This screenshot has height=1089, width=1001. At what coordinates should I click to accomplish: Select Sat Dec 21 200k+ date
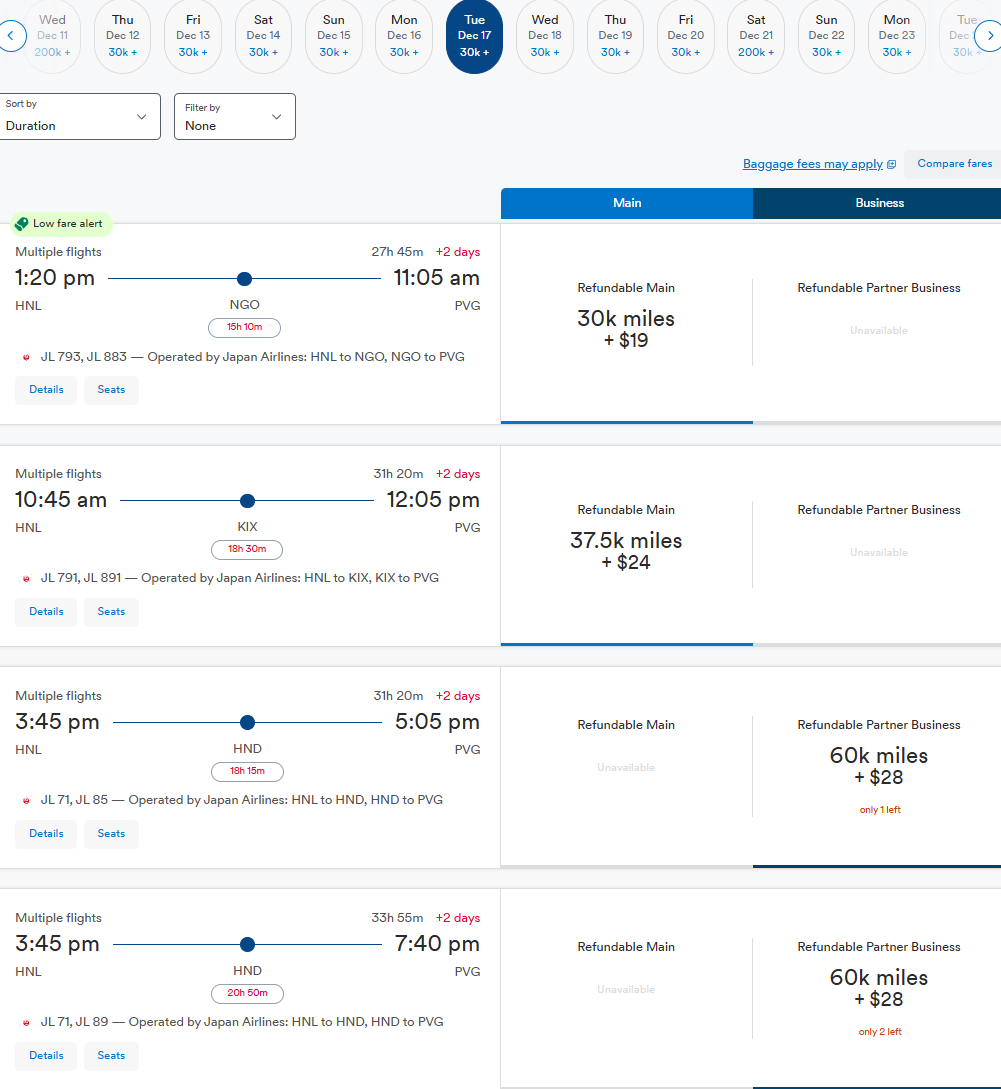(756, 37)
